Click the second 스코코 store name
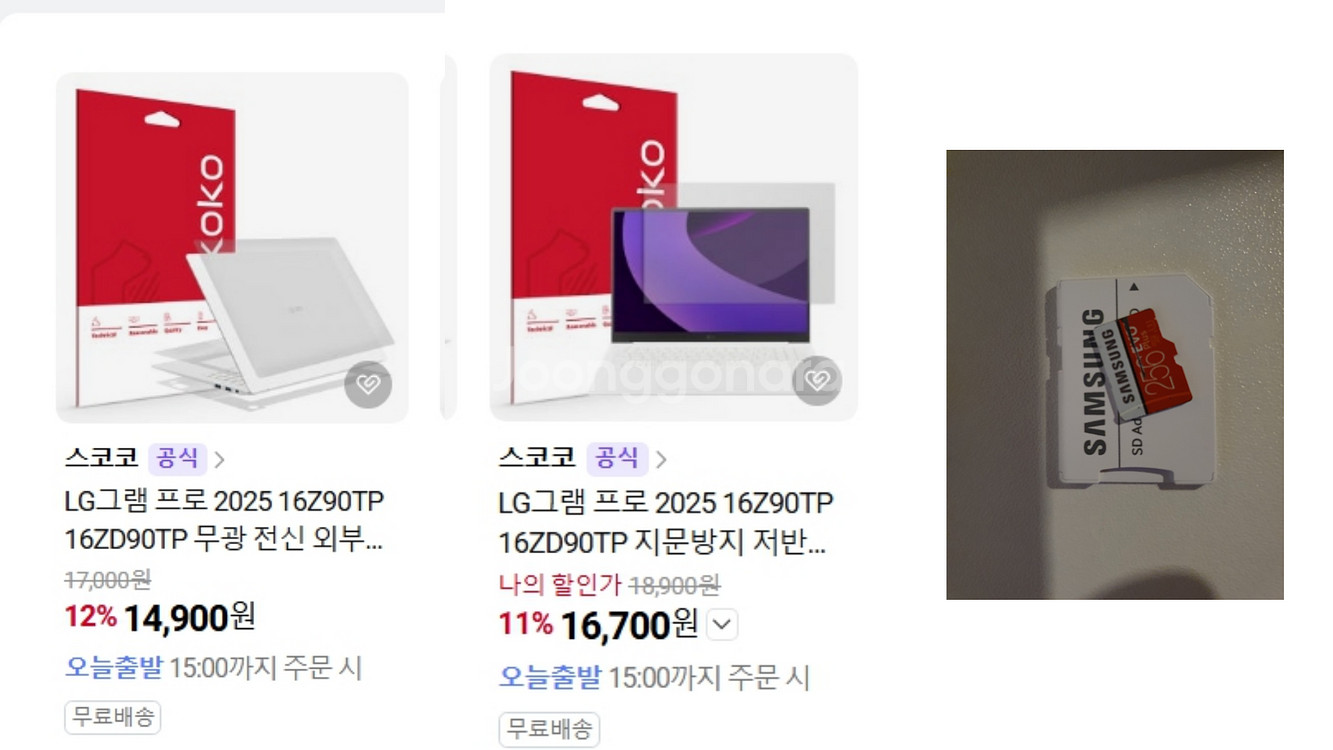The image size is (1333, 750). click(x=537, y=458)
